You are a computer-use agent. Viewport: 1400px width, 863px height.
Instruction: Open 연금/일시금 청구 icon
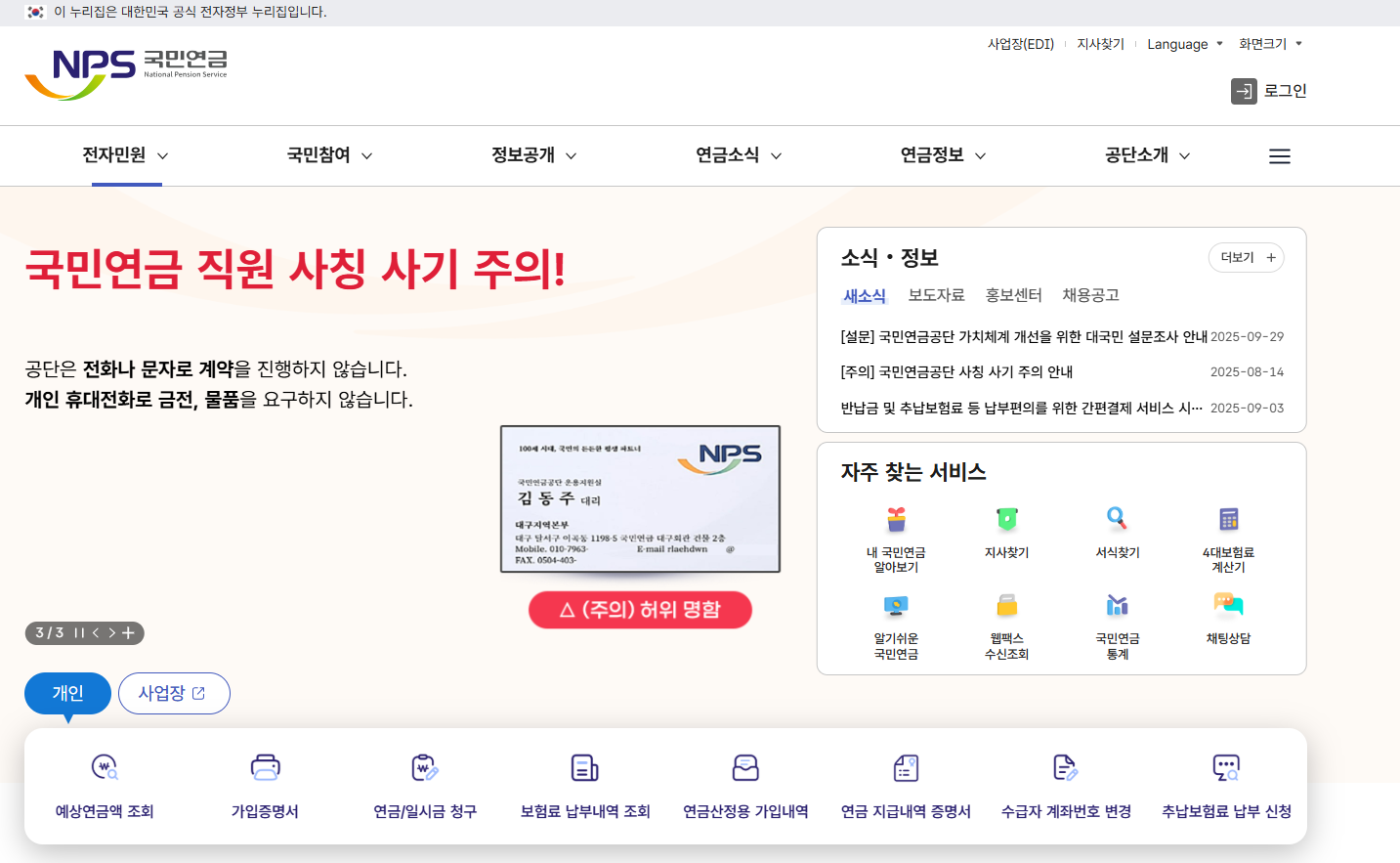coord(425,768)
